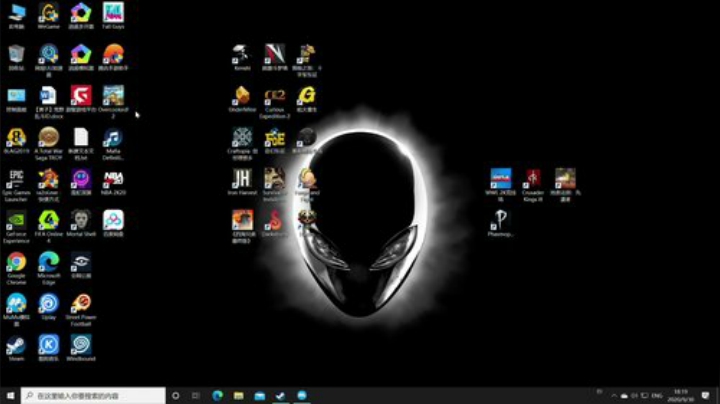Open the taskbar clock and date
Screen dimensions: 720x404
click(x=681, y=395)
